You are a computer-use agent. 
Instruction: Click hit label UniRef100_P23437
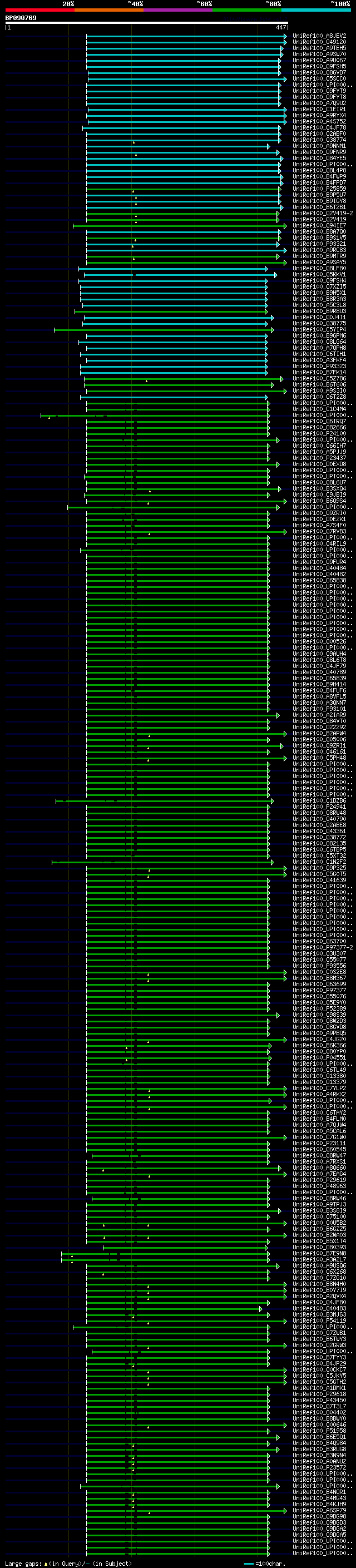click(319, 458)
